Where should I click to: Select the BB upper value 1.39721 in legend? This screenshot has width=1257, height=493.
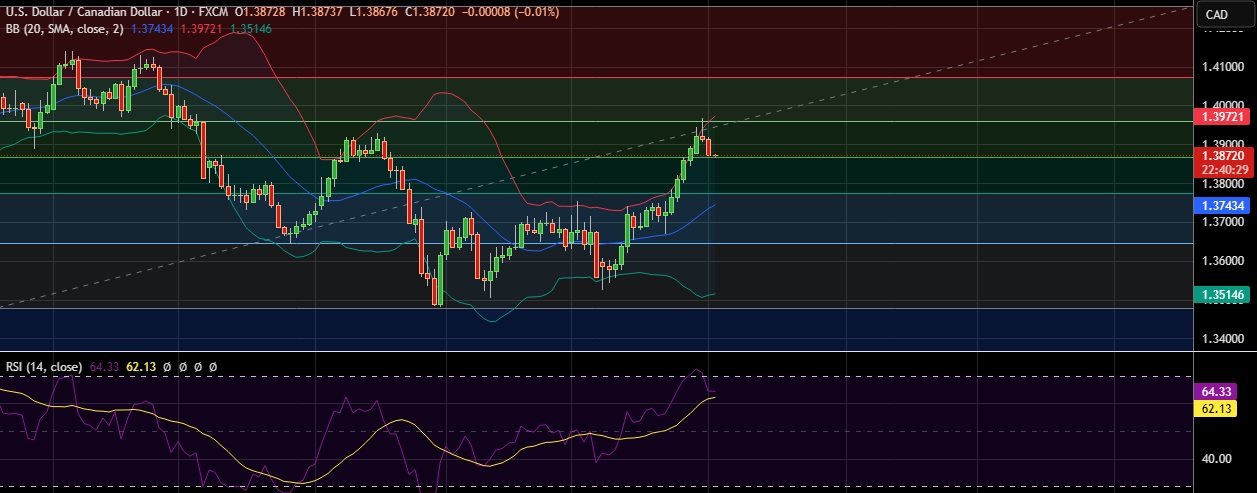point(203,29)
